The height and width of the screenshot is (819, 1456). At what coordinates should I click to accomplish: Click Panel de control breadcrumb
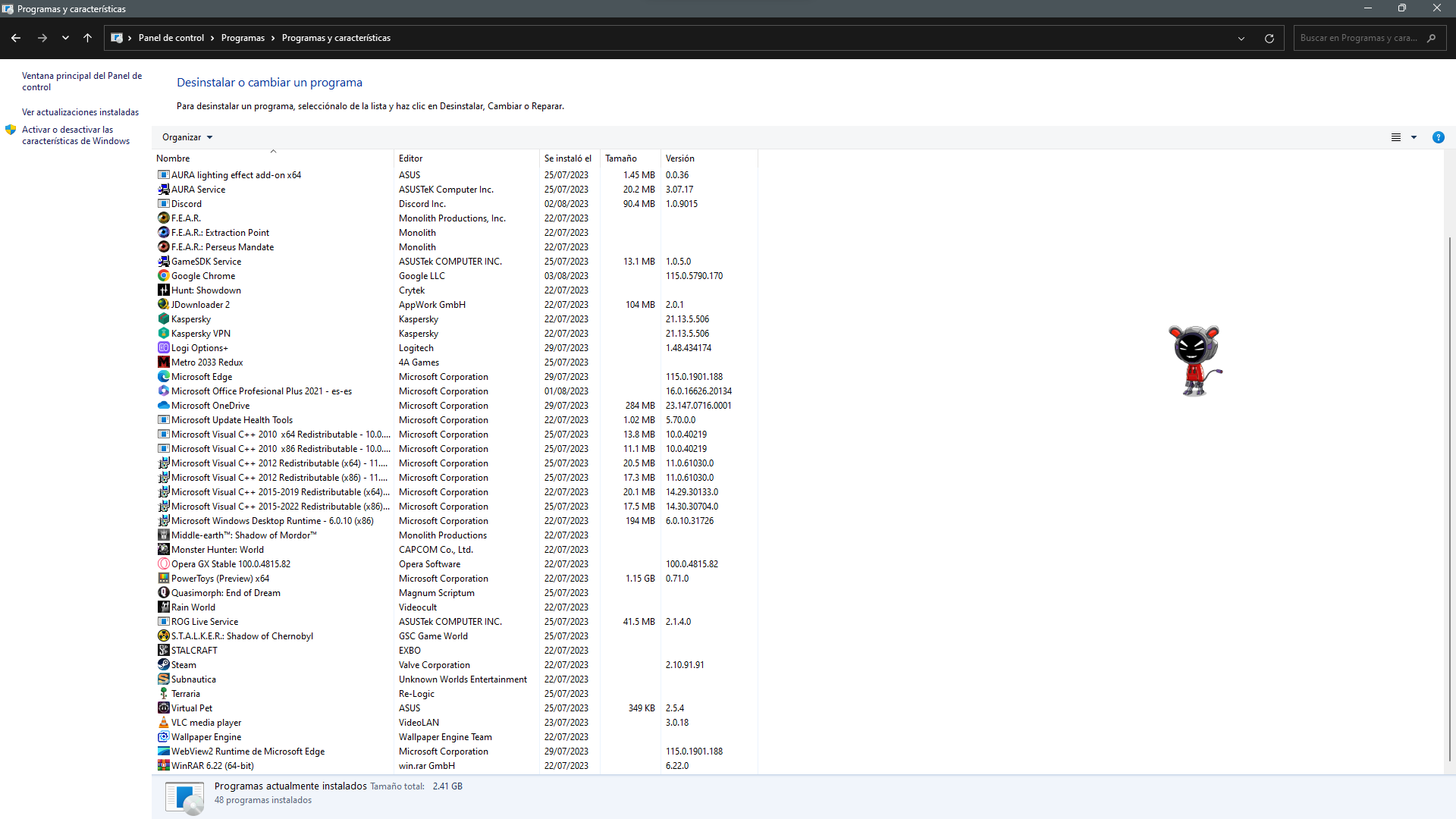(x=171, y=38)
